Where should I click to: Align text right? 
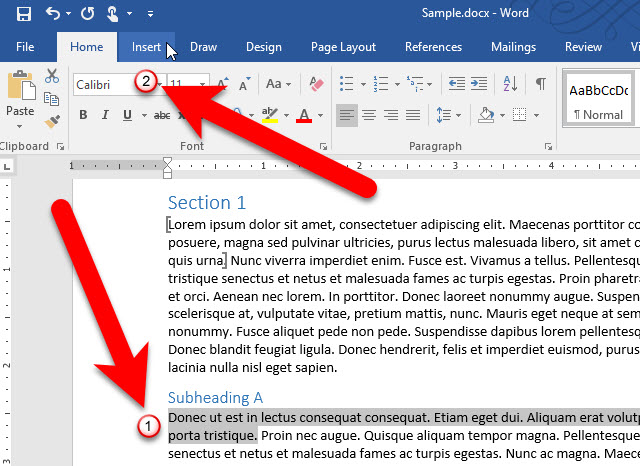[391, 115]
